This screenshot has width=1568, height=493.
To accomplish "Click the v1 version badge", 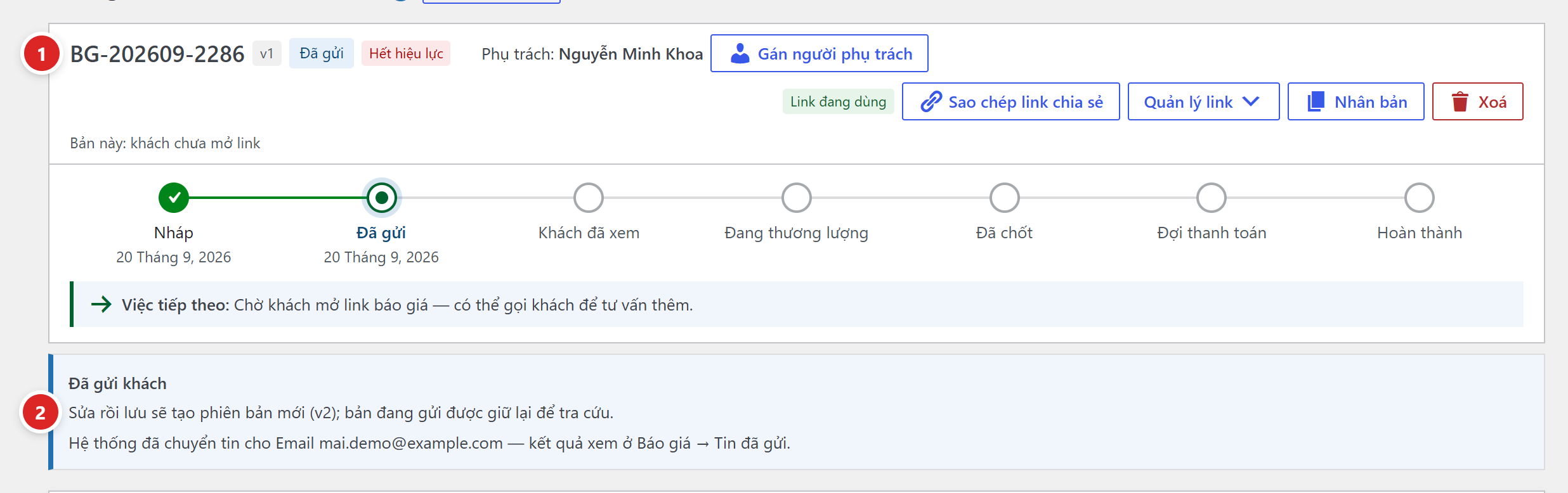I will [x=267, y=53].
